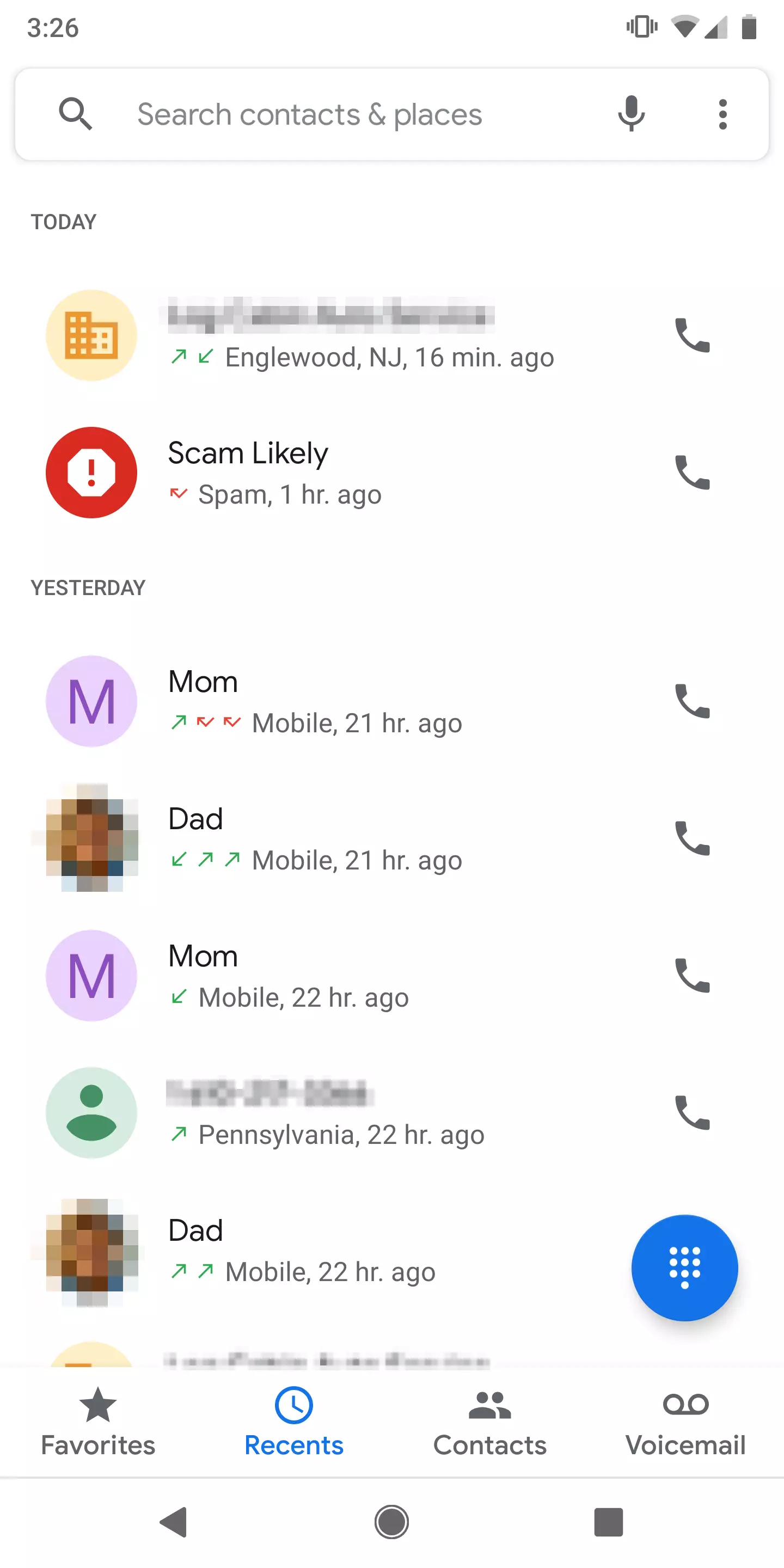The height and width of the screenshot is (1568, 784).
Task: Tap the green unknown-person avatar
Action: (x=91, y=1113)
